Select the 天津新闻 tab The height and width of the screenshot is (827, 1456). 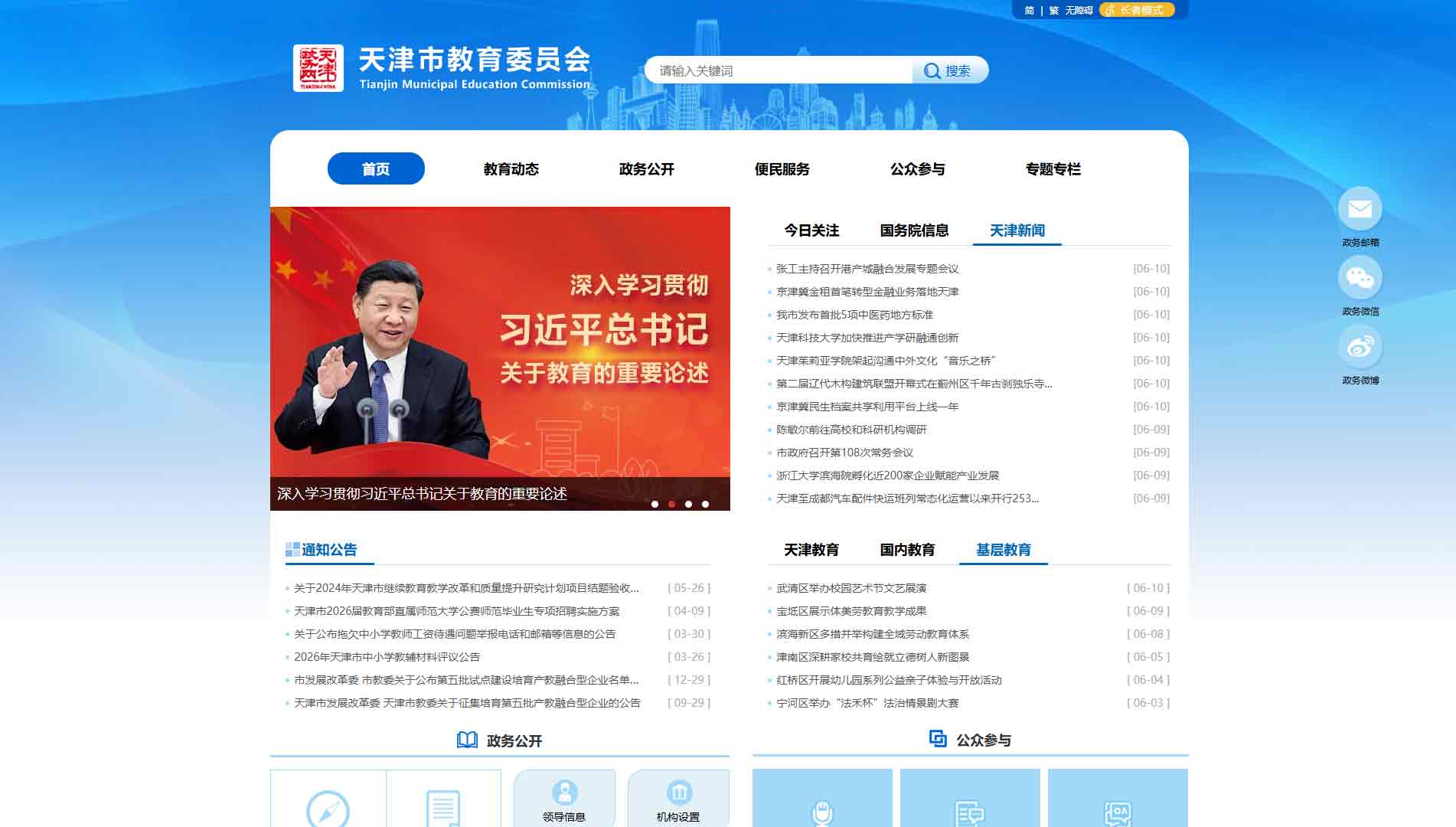click(x=1017, y=230)
